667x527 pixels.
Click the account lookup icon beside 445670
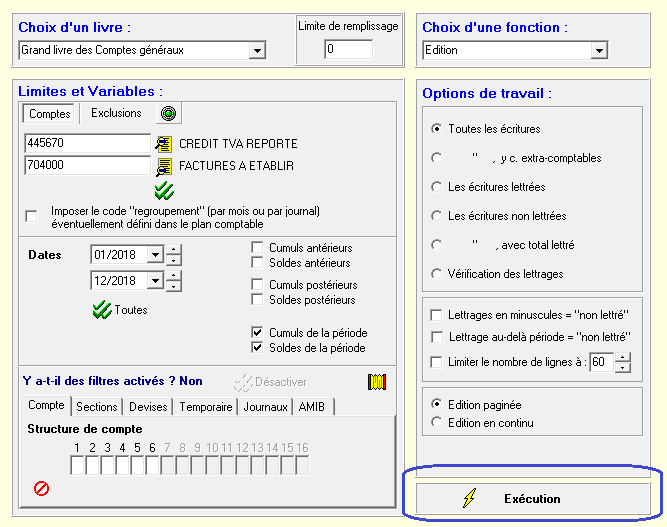164,144
